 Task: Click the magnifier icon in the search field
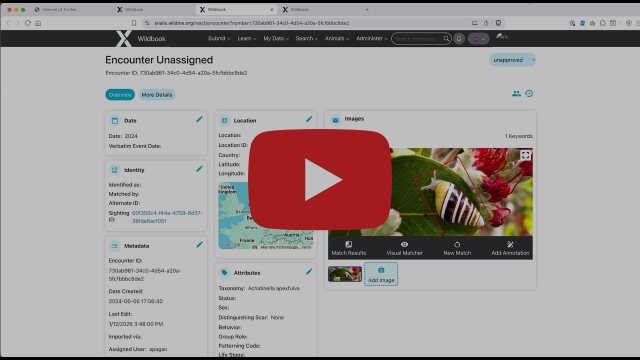click(447, 39)
